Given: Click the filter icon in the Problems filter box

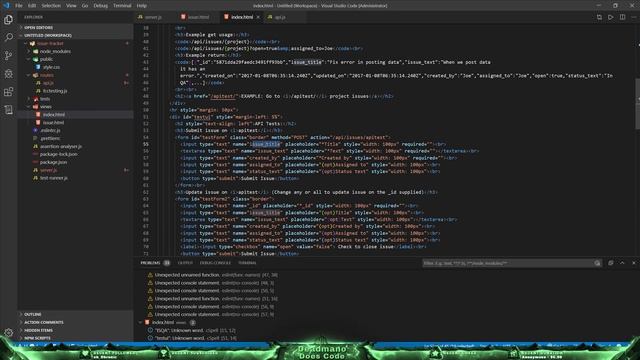Looking at the screenshot, I should (x=597, y=263).
